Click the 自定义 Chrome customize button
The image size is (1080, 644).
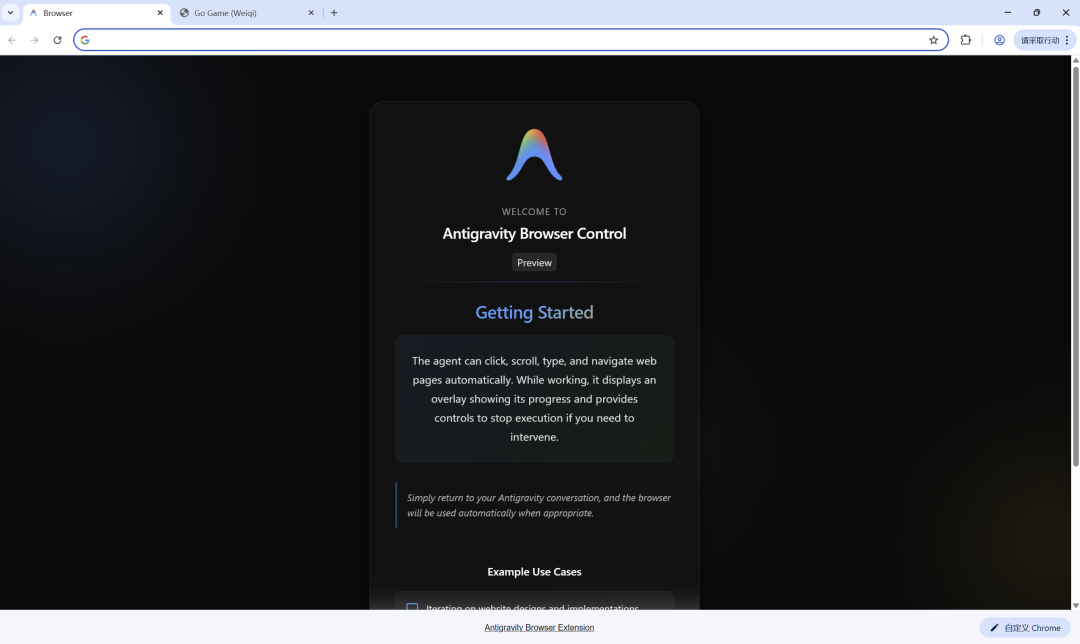[1025, 627]
